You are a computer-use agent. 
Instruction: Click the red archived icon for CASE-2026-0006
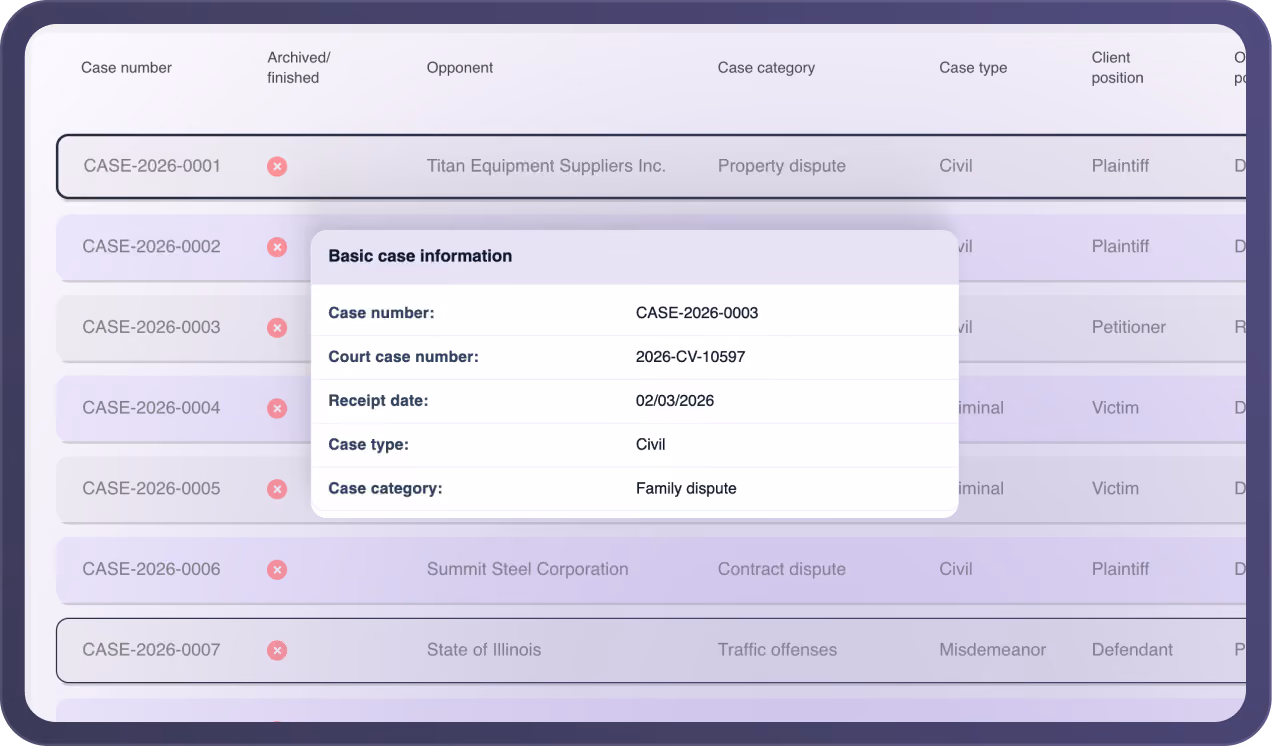(x=277, y=570)
